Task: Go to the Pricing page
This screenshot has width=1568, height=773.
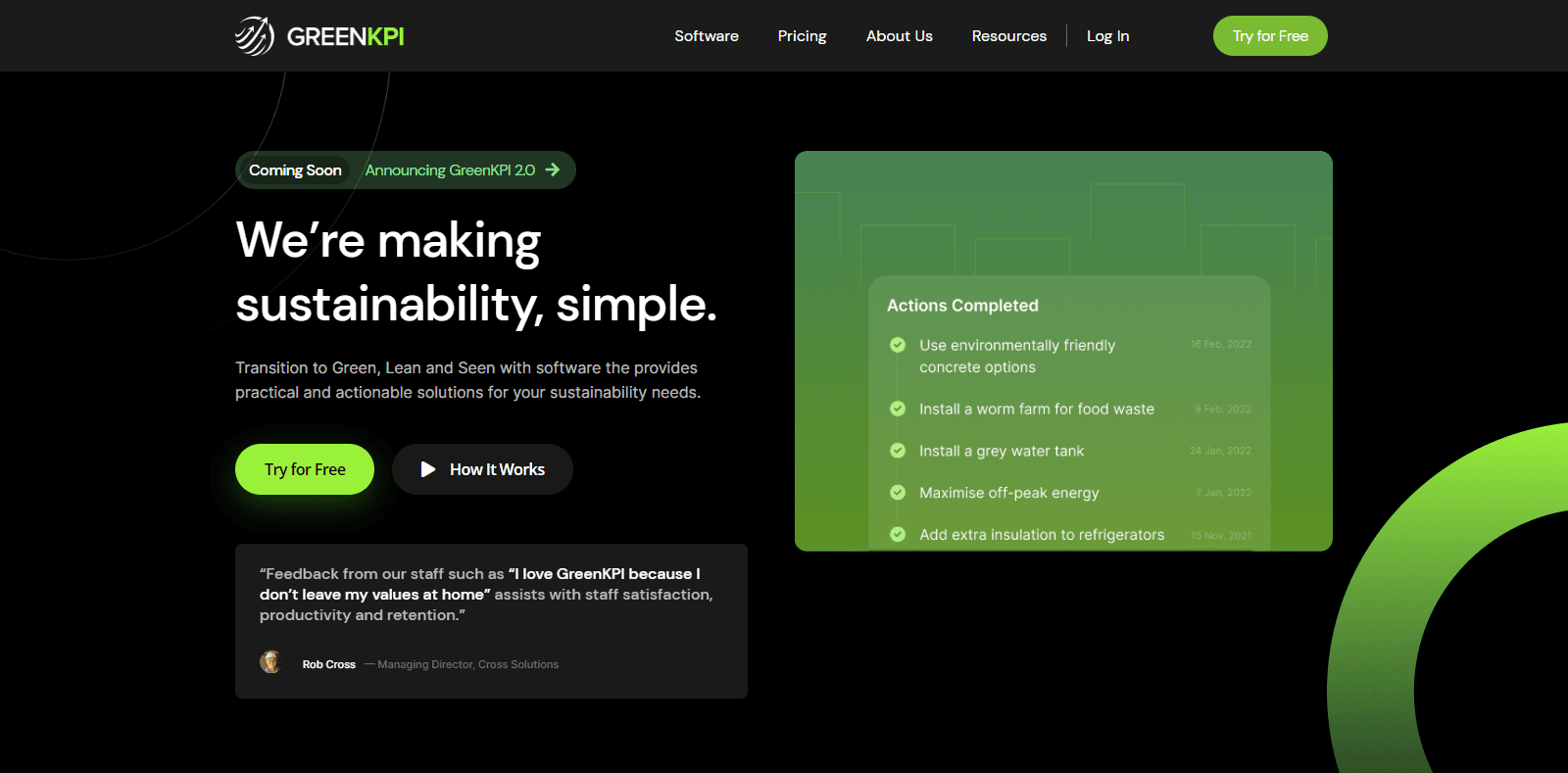Action: 803,36
